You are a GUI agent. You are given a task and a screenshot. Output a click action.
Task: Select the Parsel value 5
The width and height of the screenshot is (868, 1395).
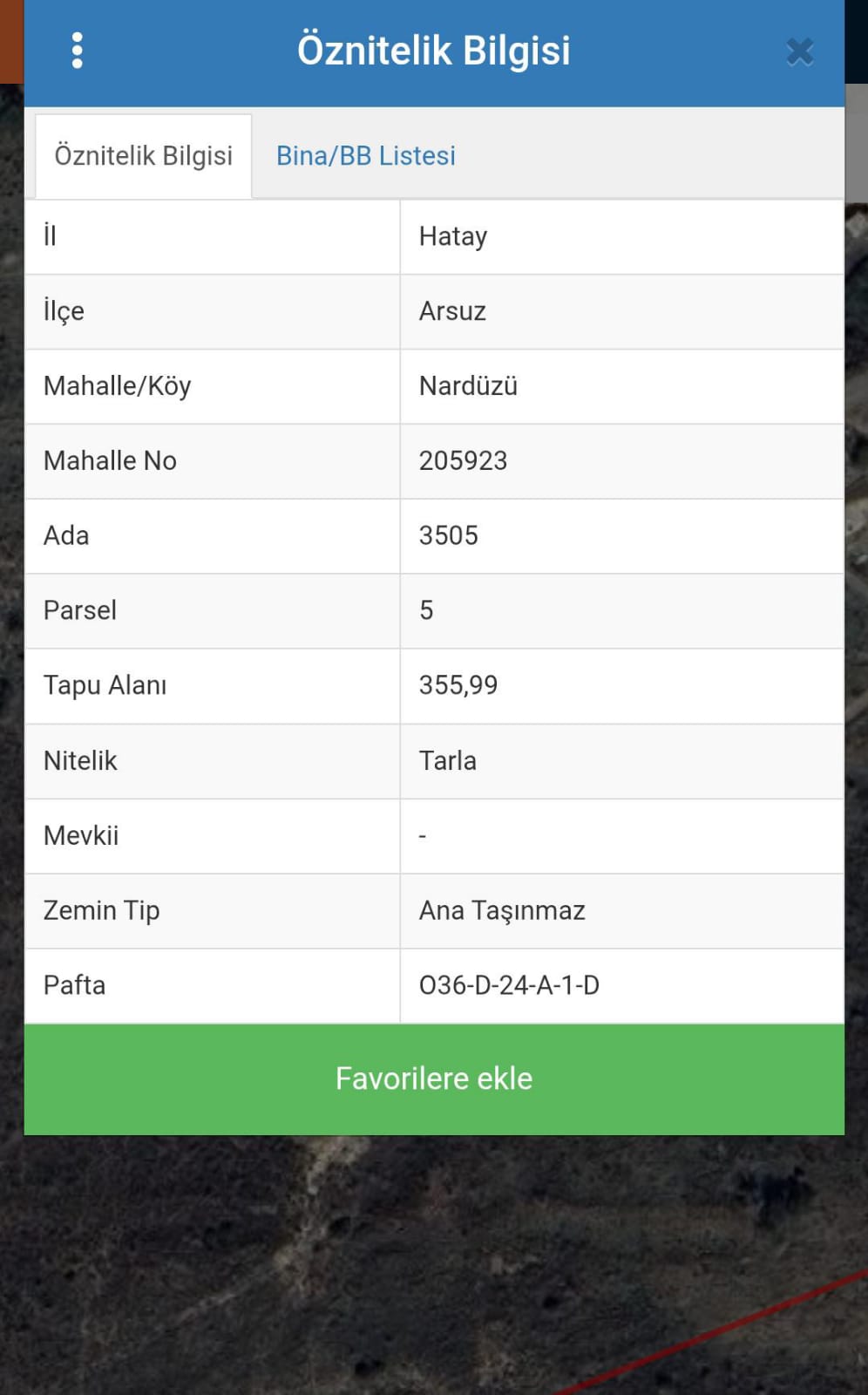(426, 611)
